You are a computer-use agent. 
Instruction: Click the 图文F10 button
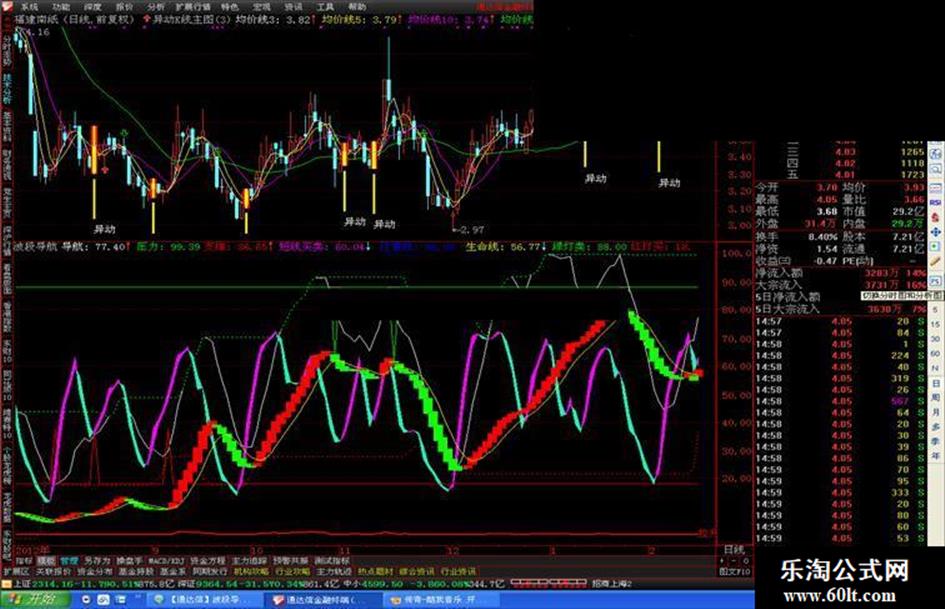tap(735, 571)
